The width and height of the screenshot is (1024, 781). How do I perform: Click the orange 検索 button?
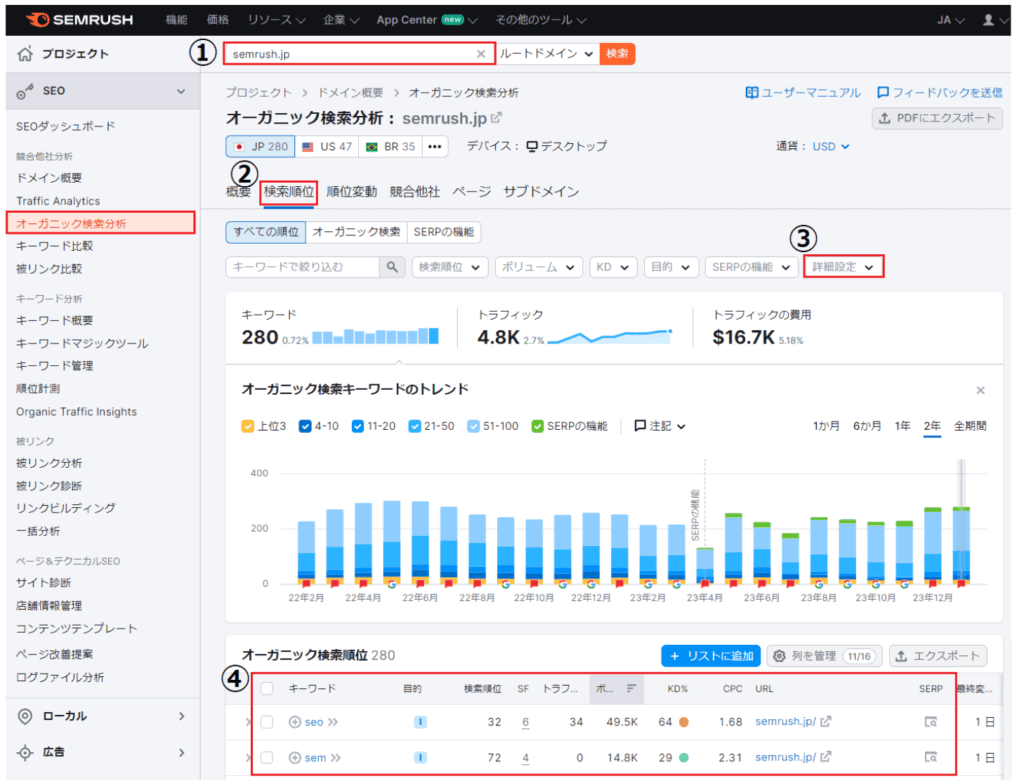click(617, 54)
